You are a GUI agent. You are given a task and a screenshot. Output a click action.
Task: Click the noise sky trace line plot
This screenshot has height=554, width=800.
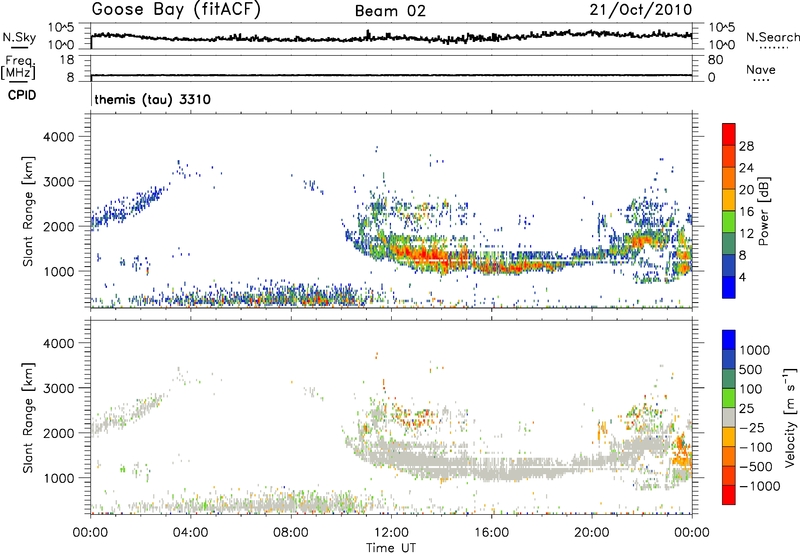(391, 36)
